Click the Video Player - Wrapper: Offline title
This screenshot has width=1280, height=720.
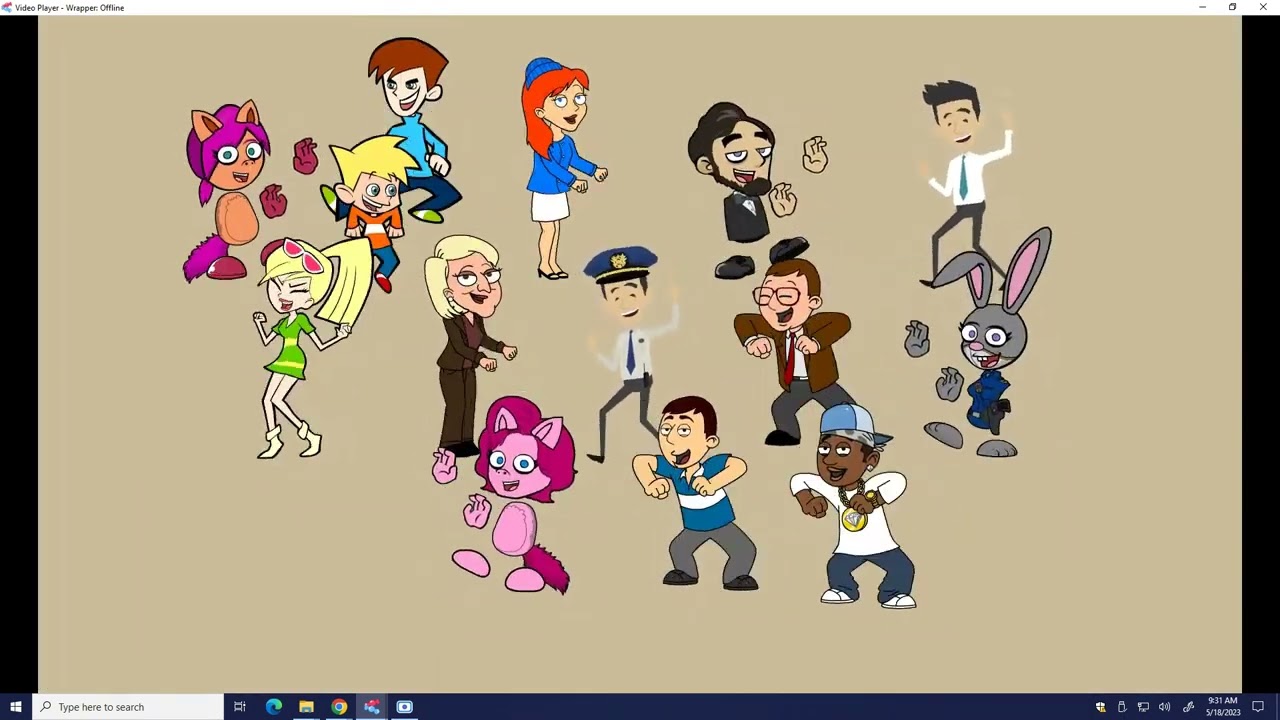(x=70, y=8)
